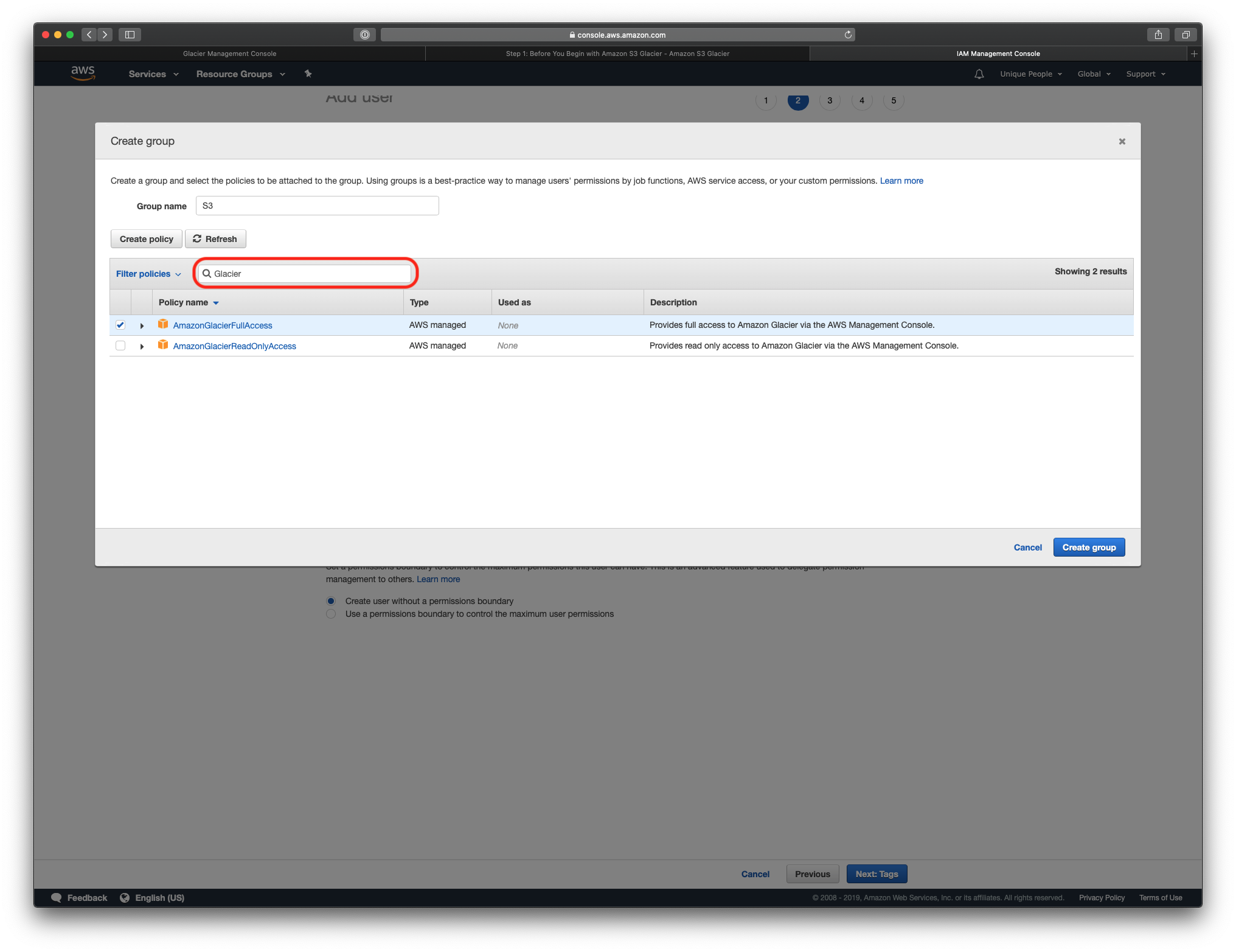Click the Create policy button
This screenshot has height=952, width=1236.
click(x=146, y=239)
